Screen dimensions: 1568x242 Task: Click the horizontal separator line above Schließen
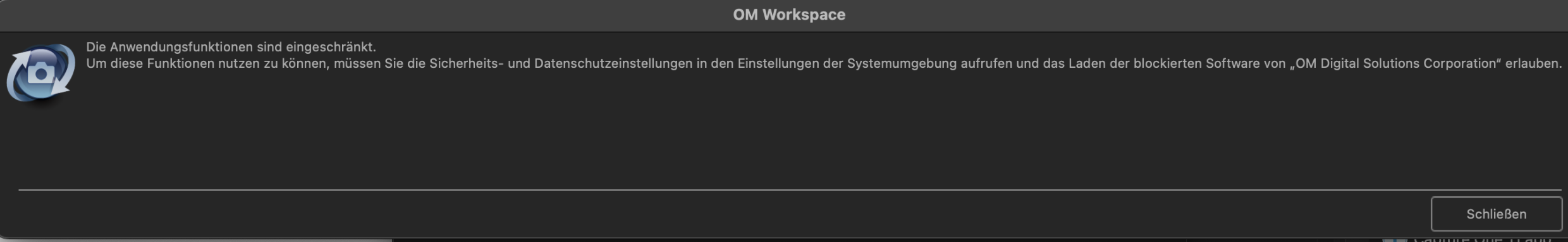(x=790, y=189)
